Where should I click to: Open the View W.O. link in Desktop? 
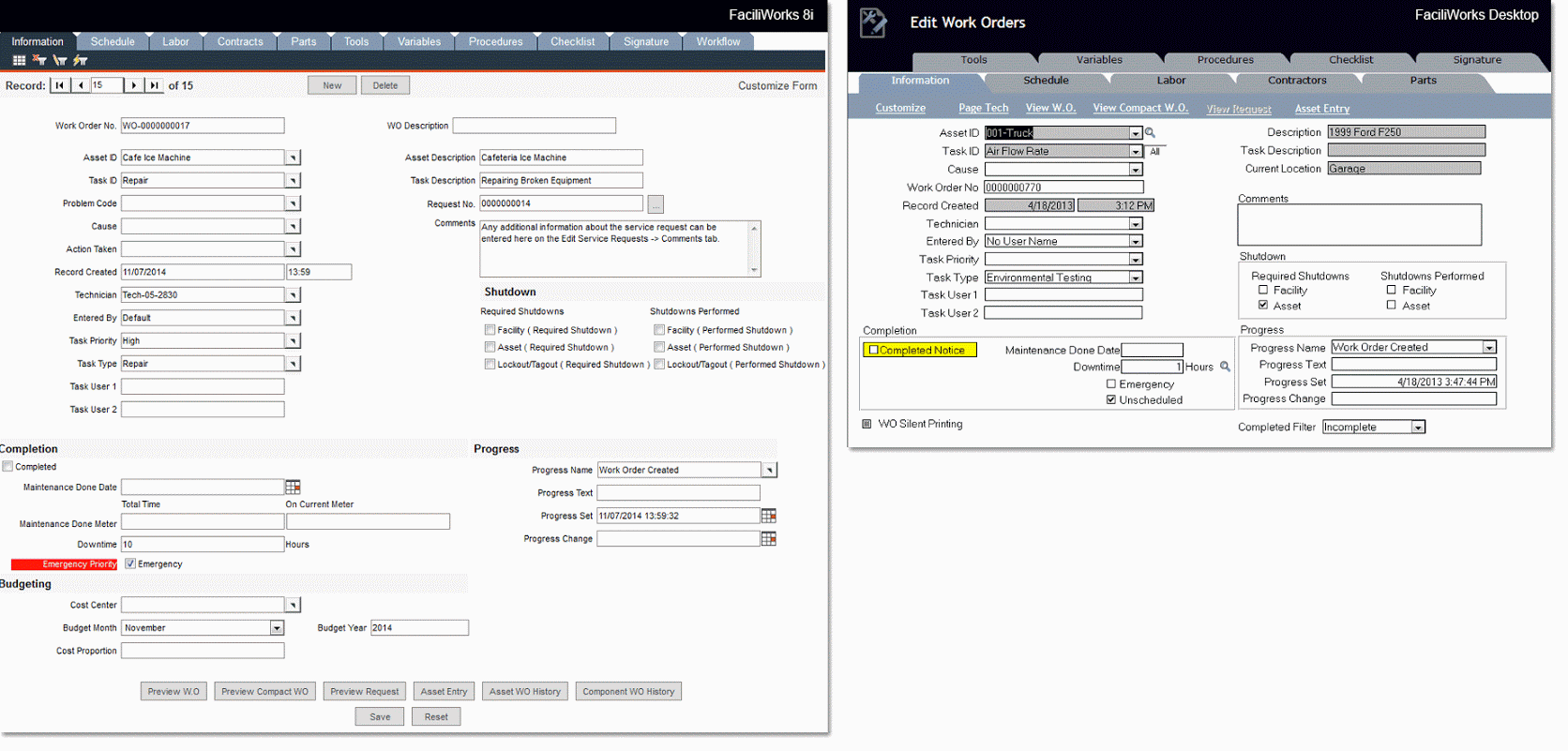tap(1050, 108)
